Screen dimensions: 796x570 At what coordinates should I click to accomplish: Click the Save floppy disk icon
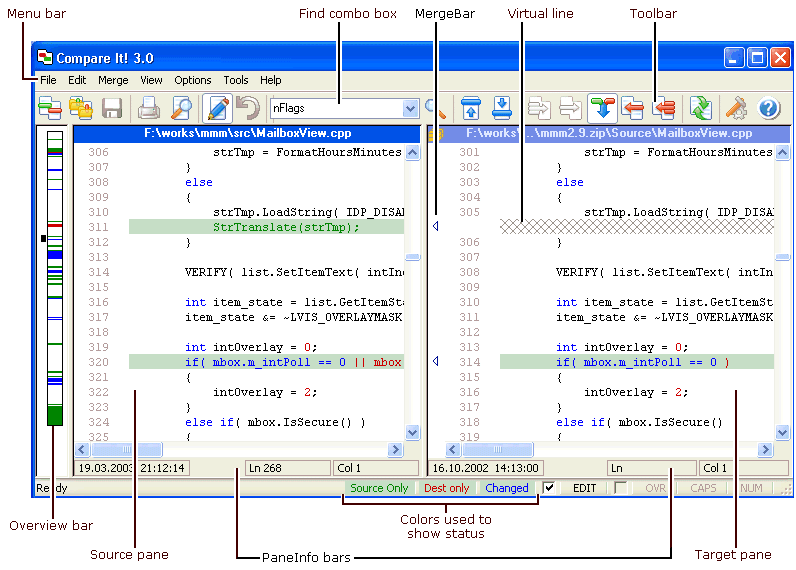(x=112, y=108)
